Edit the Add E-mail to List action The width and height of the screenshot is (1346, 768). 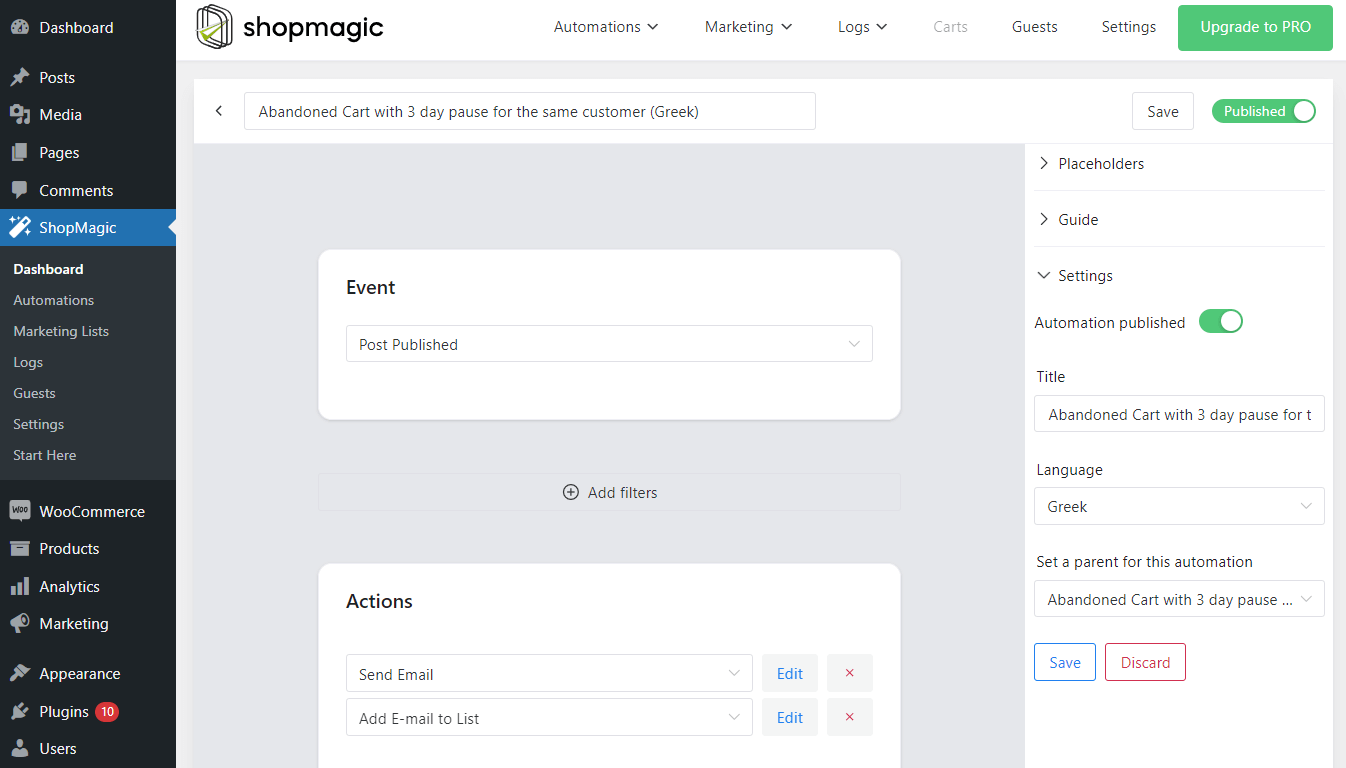tap(789, 717)
